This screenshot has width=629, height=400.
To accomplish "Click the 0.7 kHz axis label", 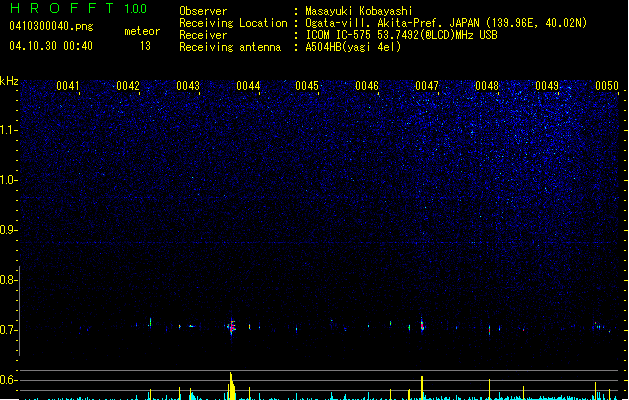I will point(8,330).
